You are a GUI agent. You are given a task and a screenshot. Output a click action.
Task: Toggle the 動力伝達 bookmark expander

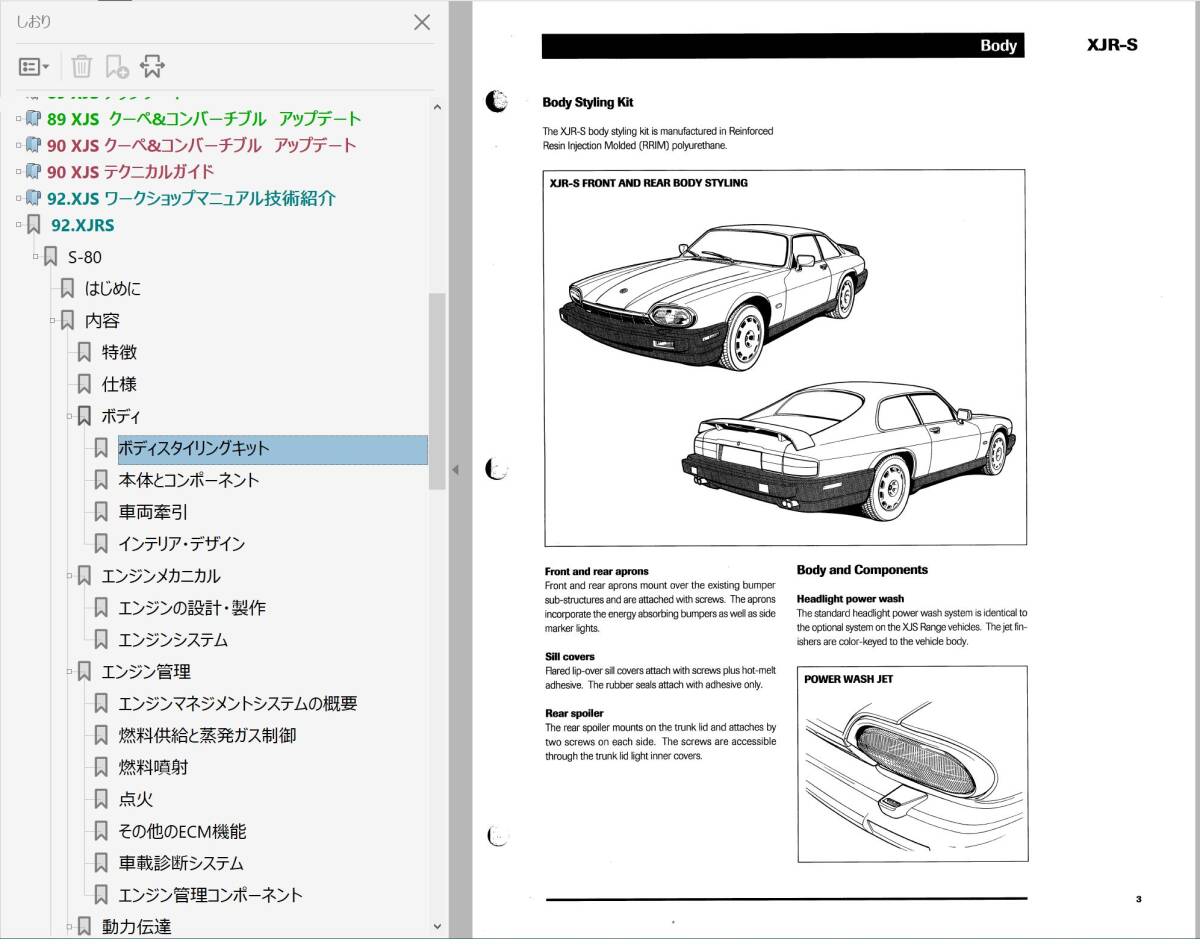(x=69, y=927)
